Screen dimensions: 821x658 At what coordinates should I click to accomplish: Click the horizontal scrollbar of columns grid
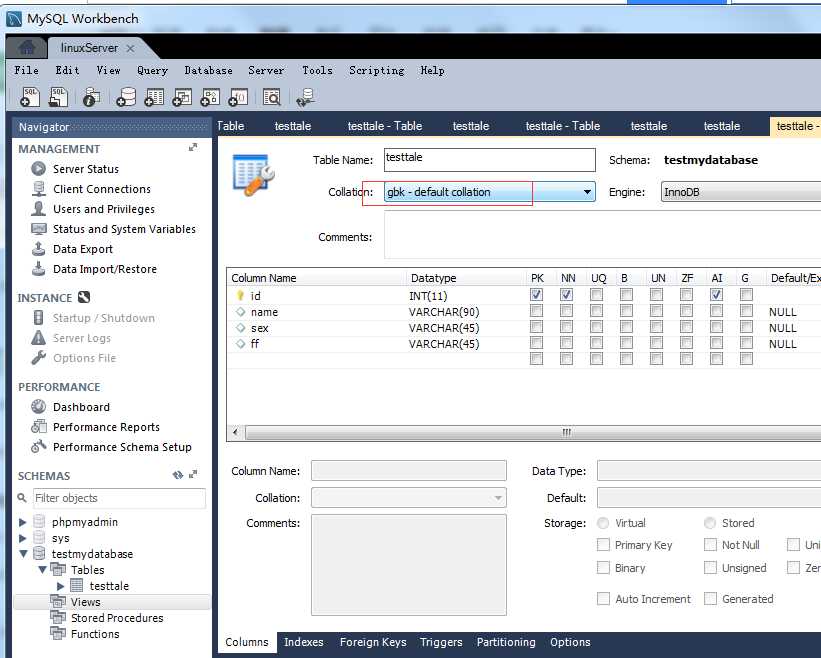click(x=533, y=432)
